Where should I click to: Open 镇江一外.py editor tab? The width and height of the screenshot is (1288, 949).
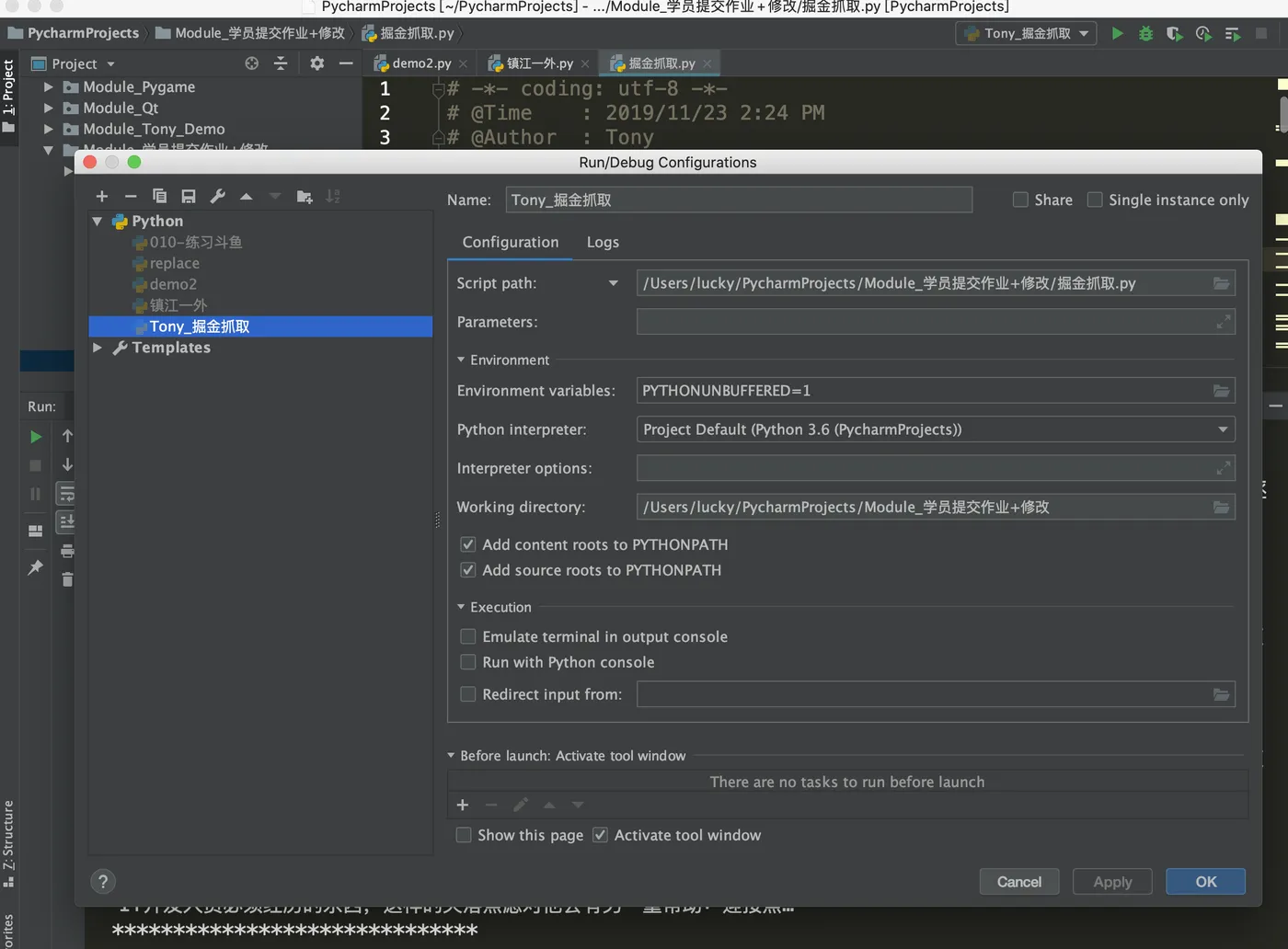click(538, 63)
